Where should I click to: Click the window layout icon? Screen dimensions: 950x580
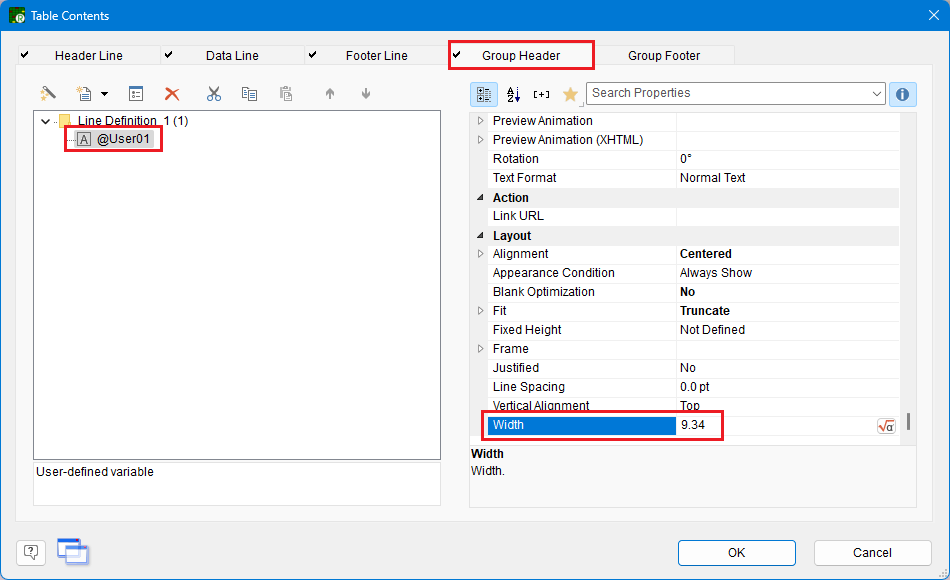coord(73,551)
